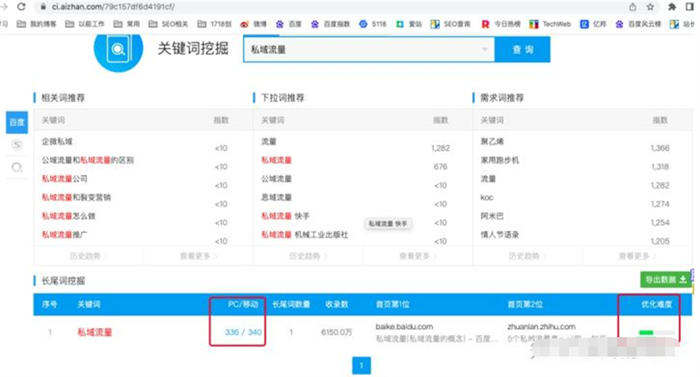This screenshot has height=377, width=700.
Task: Select the Sogou engine icon on sidebar
Action: [17, 145]
